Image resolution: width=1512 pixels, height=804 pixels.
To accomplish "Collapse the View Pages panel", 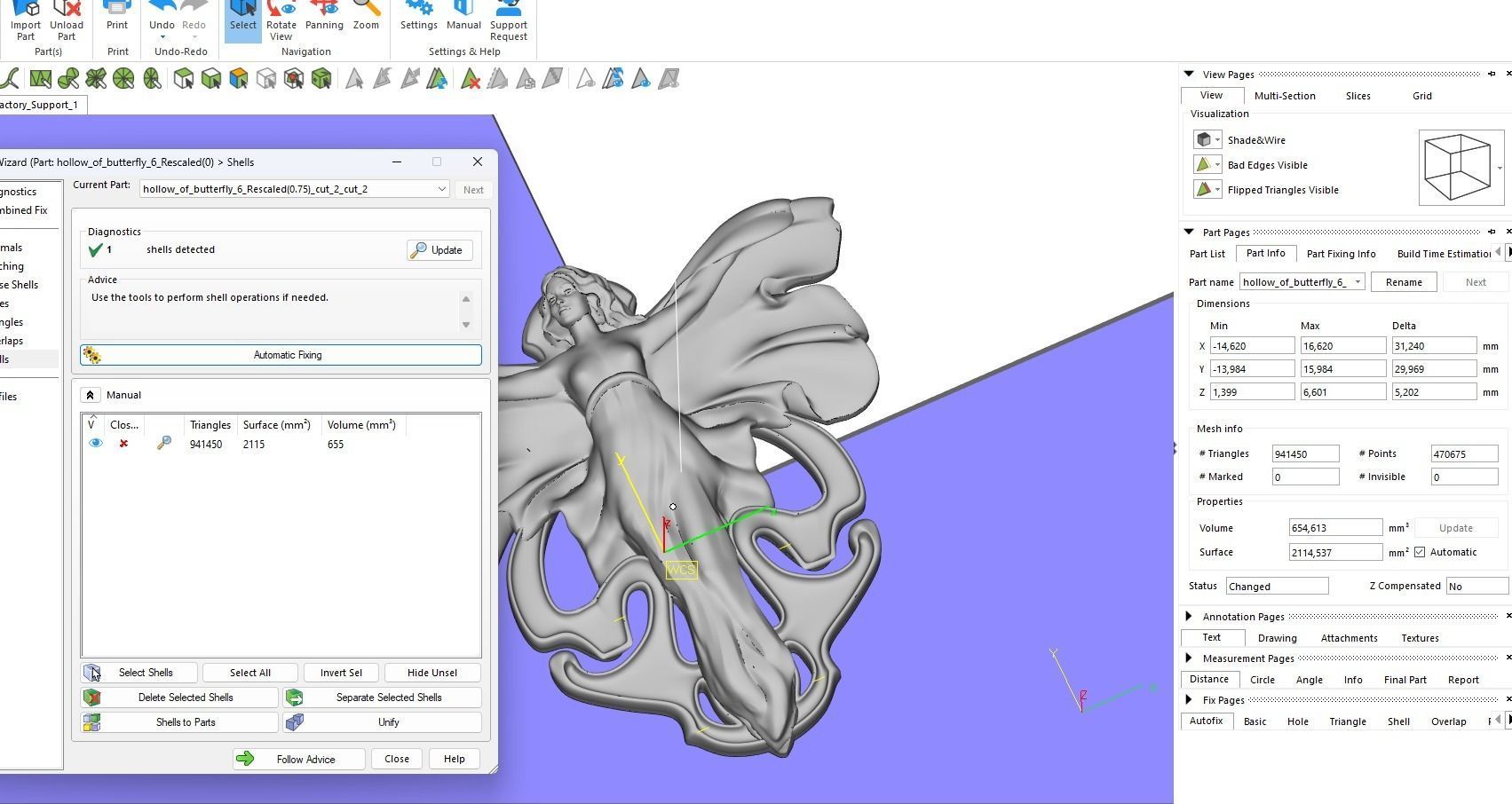I will pyautogui.click(x=1188, y=74).
